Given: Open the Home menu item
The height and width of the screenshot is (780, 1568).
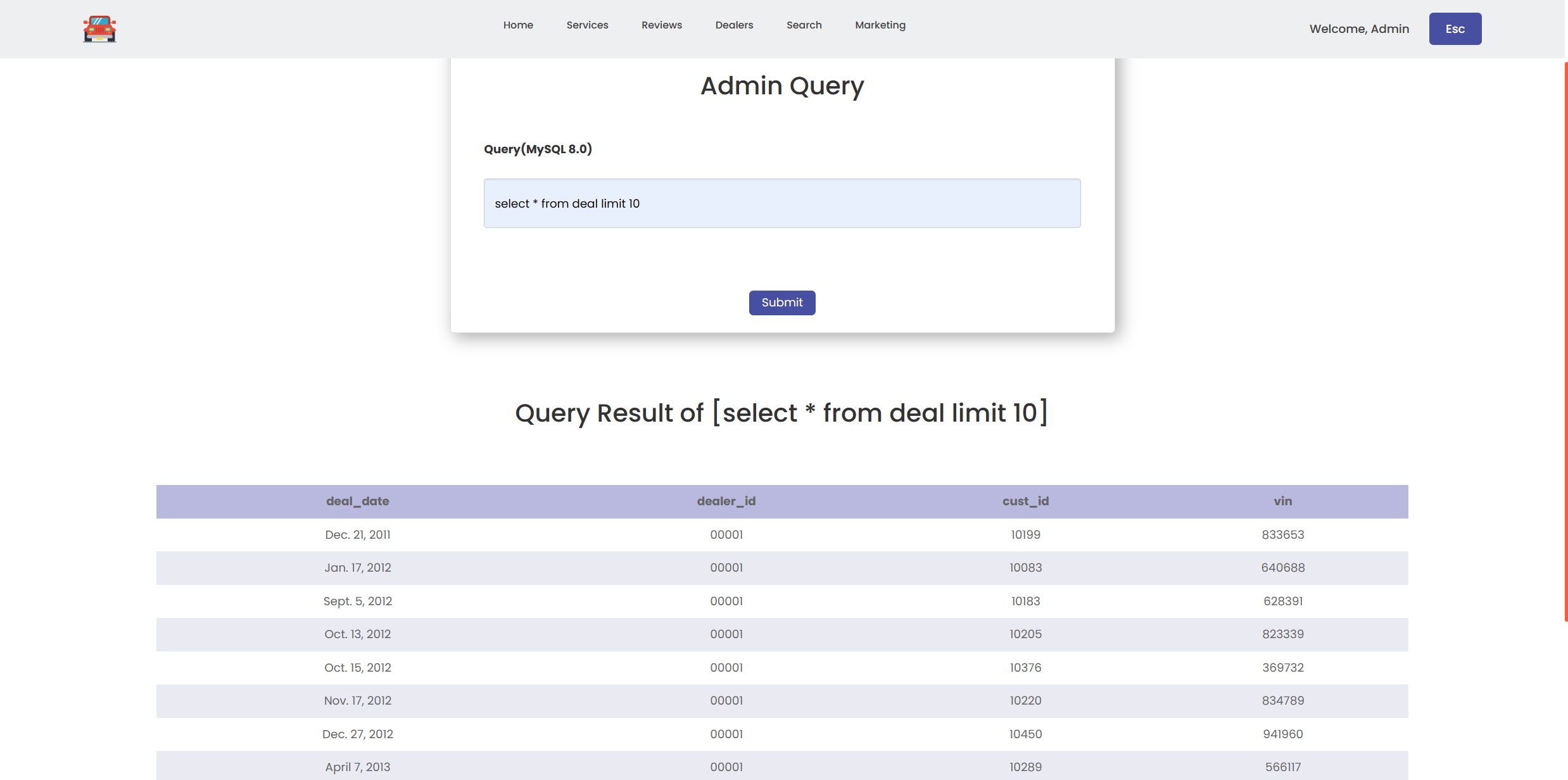Looking at the screenshot, I should click(x=518, y=25).
